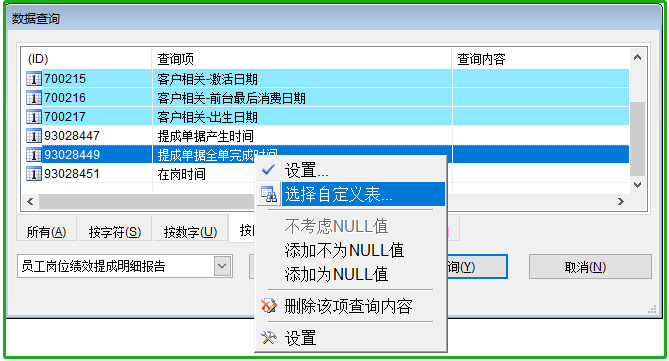The image size is (669, 361).
Task: Click ID cell 93028447
Action: pos(72,136)
